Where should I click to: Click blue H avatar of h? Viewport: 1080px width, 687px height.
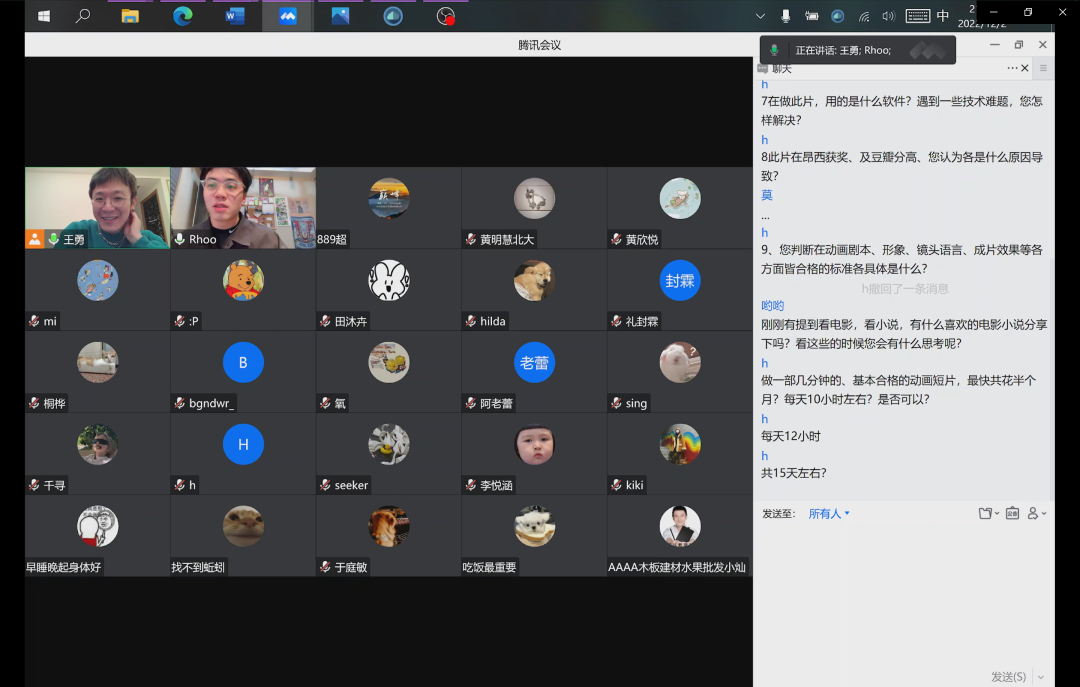click(243, 444)
